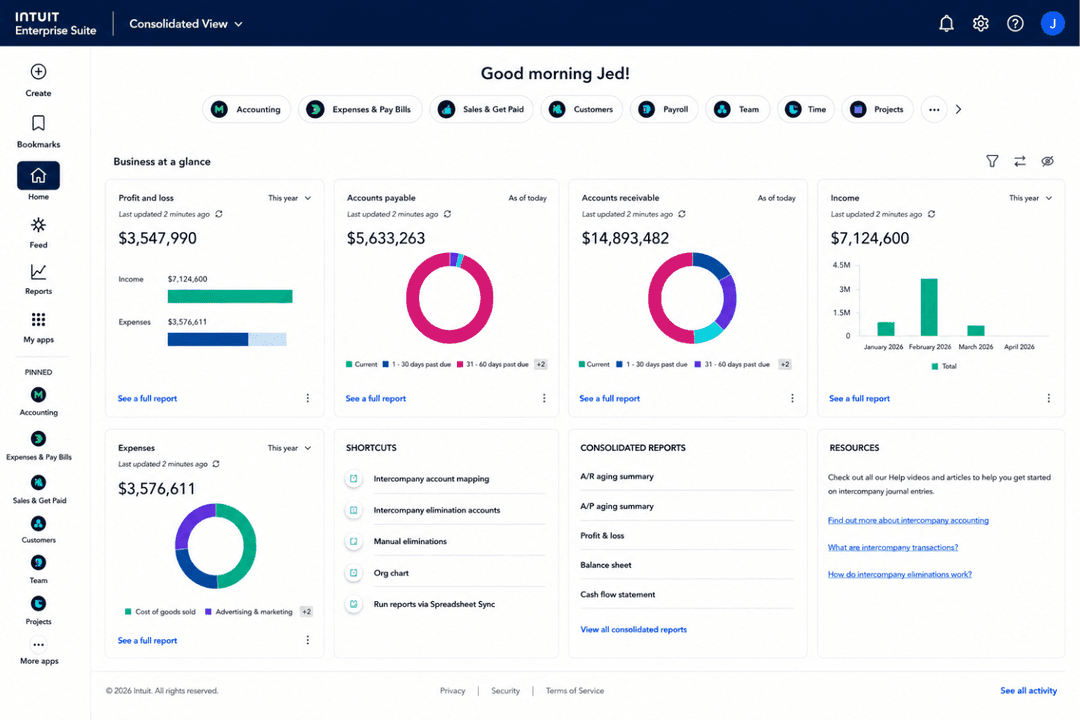The width and height of the screenshot is (1080, 720).
Task: Open How do intercompany eliminations work?
Action: [900, 574]
